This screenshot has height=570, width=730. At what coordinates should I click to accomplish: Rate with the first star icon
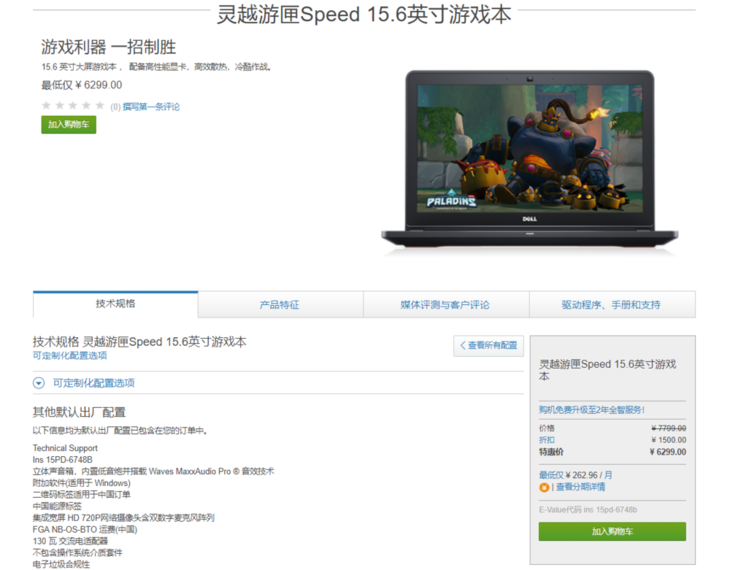(x=46, y=105)
